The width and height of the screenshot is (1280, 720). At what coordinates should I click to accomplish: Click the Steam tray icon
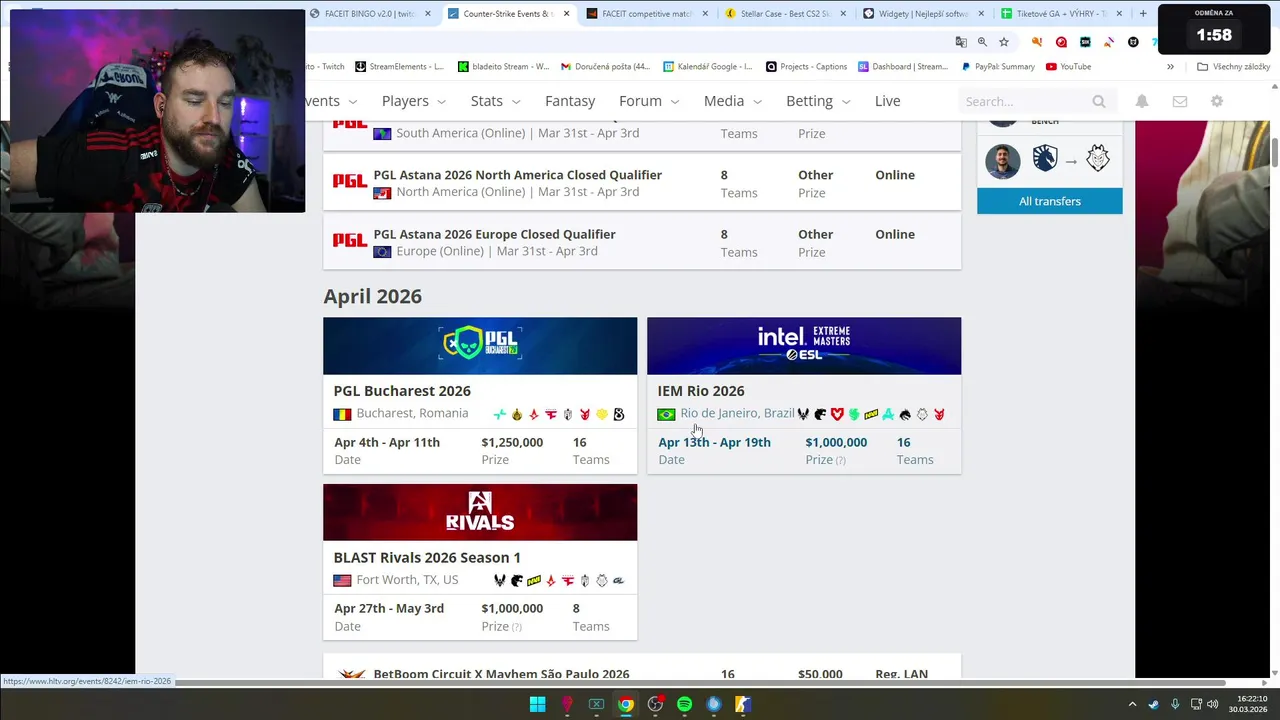coord(1154,704)
